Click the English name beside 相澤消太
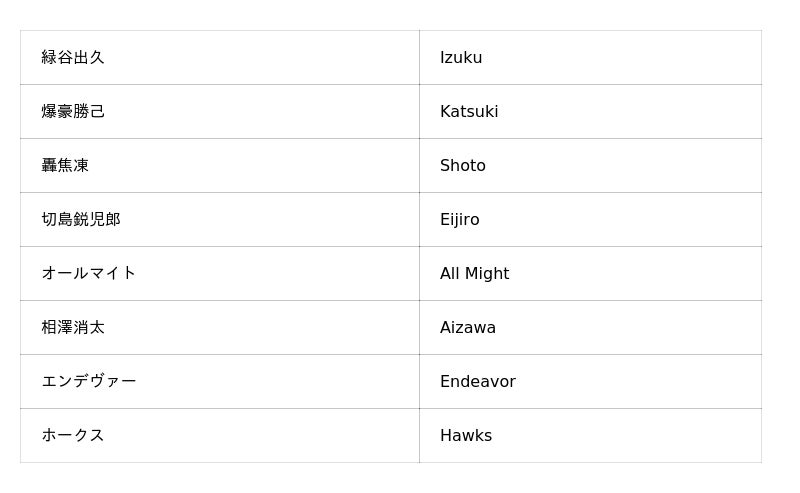The image size is (800, 493). tap(468, 328)
